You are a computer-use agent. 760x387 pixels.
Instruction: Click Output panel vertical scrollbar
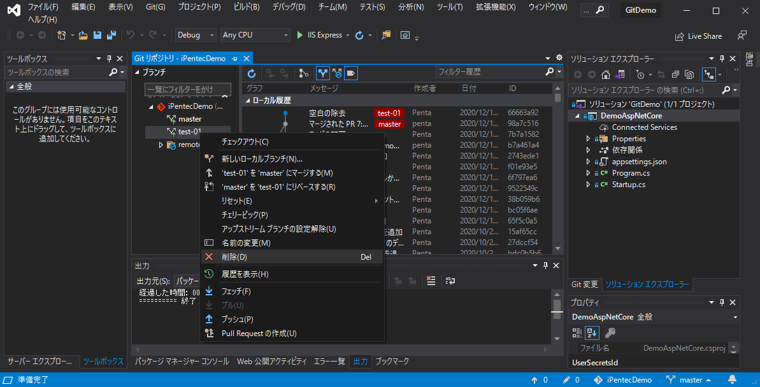coord(557,315)
